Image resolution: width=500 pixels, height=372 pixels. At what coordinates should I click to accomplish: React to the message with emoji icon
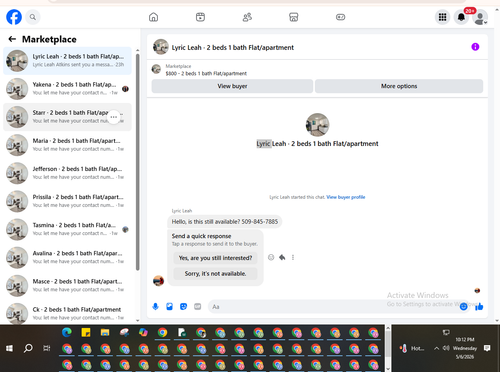pos(271,257)
